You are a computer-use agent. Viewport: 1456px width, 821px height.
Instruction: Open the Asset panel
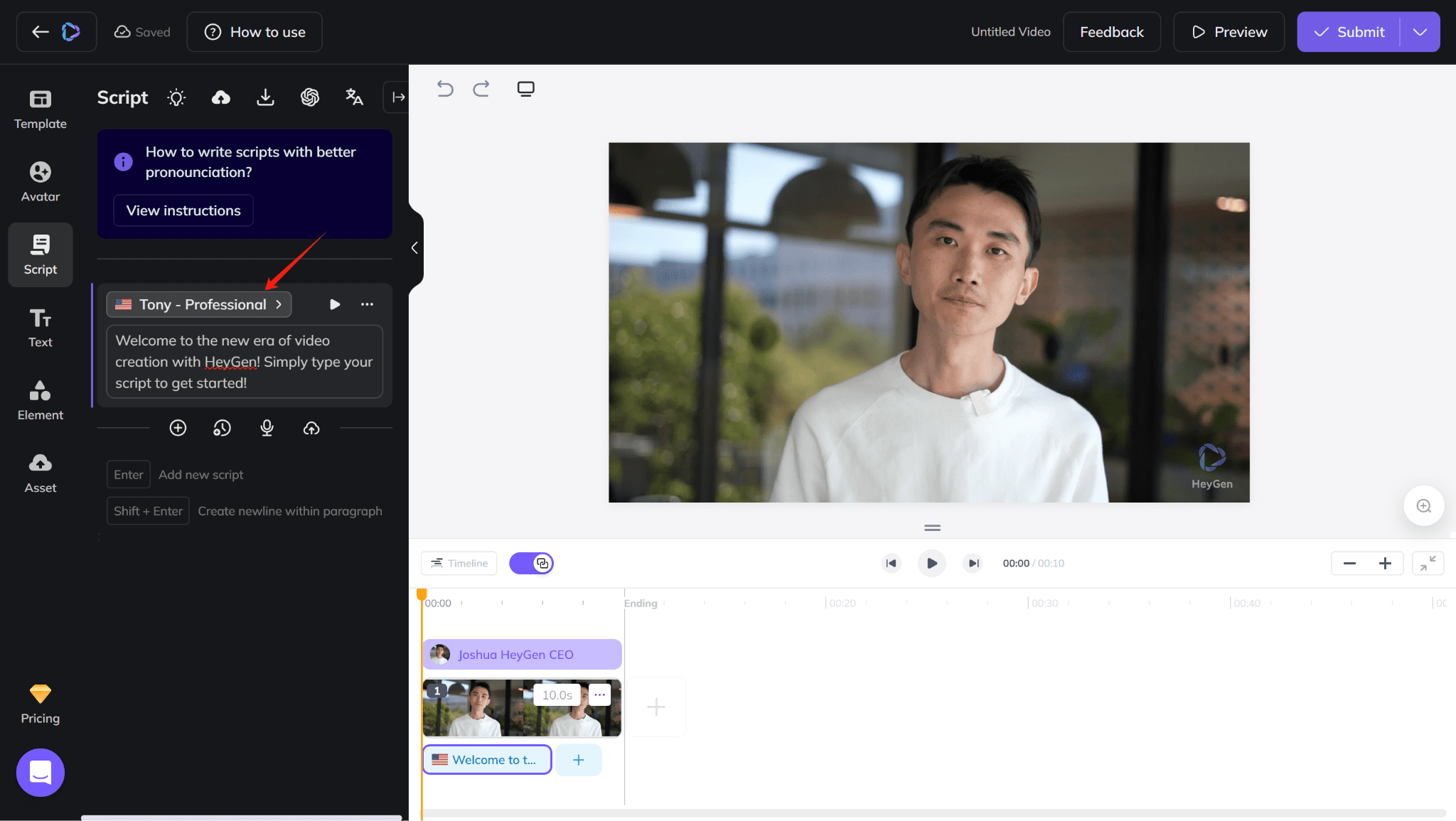[40, 472]
